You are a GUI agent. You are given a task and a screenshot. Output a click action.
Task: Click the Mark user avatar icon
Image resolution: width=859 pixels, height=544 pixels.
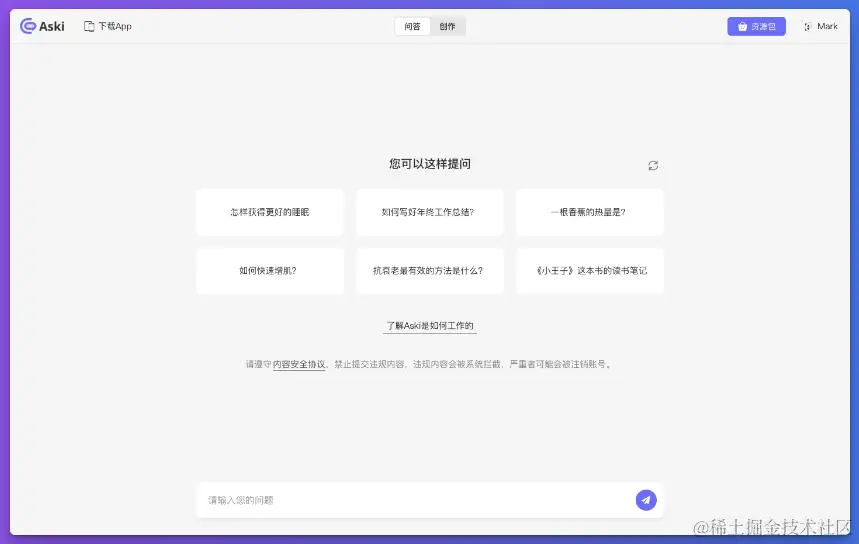807,26
